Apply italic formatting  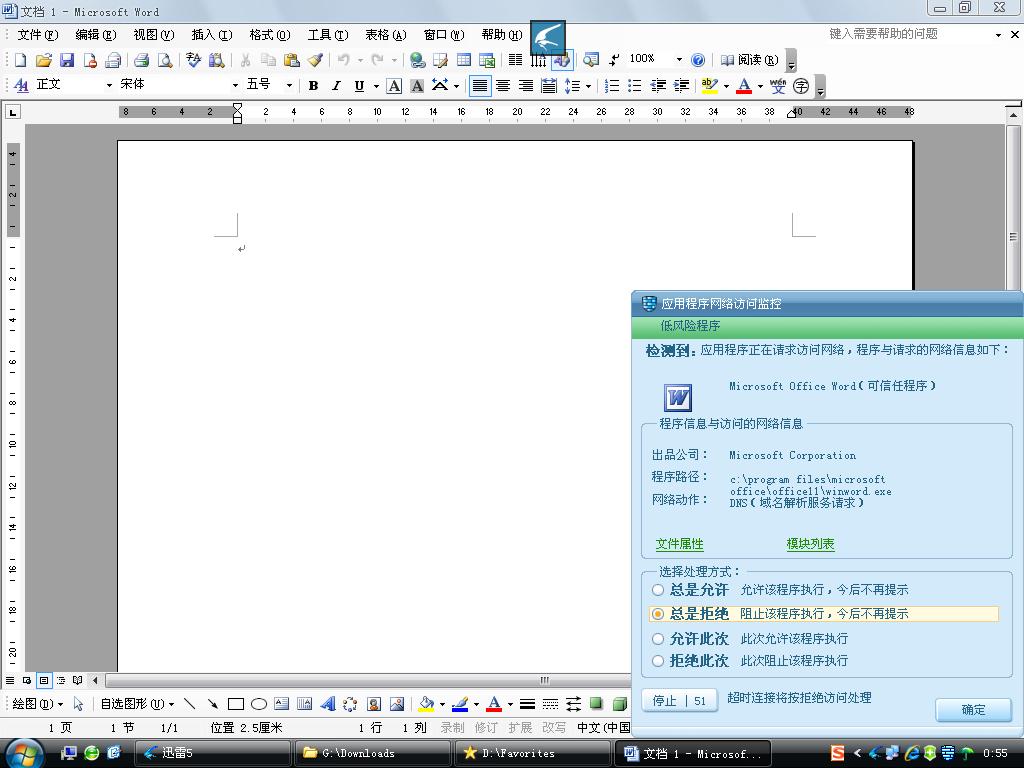click(x=336, y=86)
